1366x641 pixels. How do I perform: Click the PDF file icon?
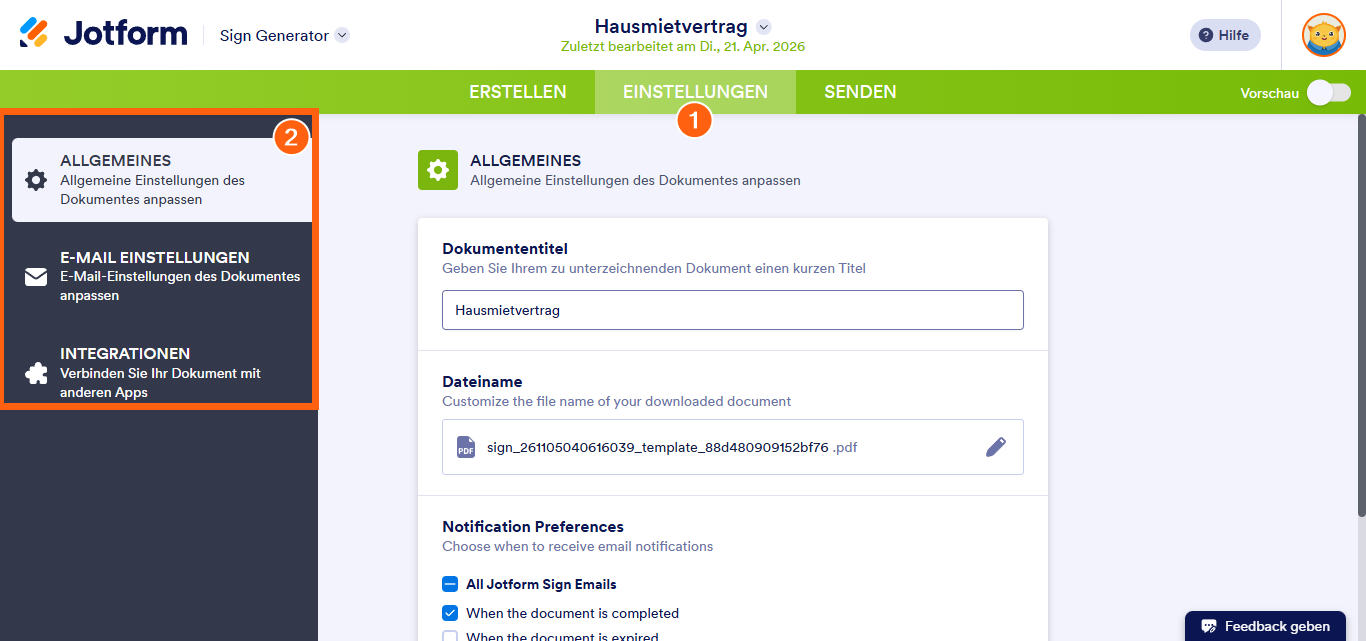[x=466, y=447]
